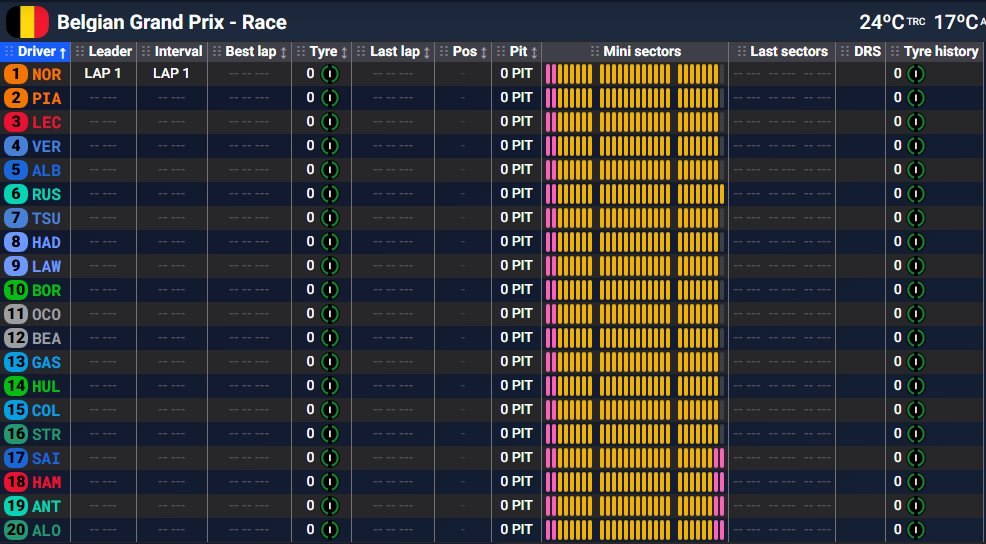The image size is (986, 544).
Task: Click the orange position 1 badge for NOR
Action: click(16, 74)
